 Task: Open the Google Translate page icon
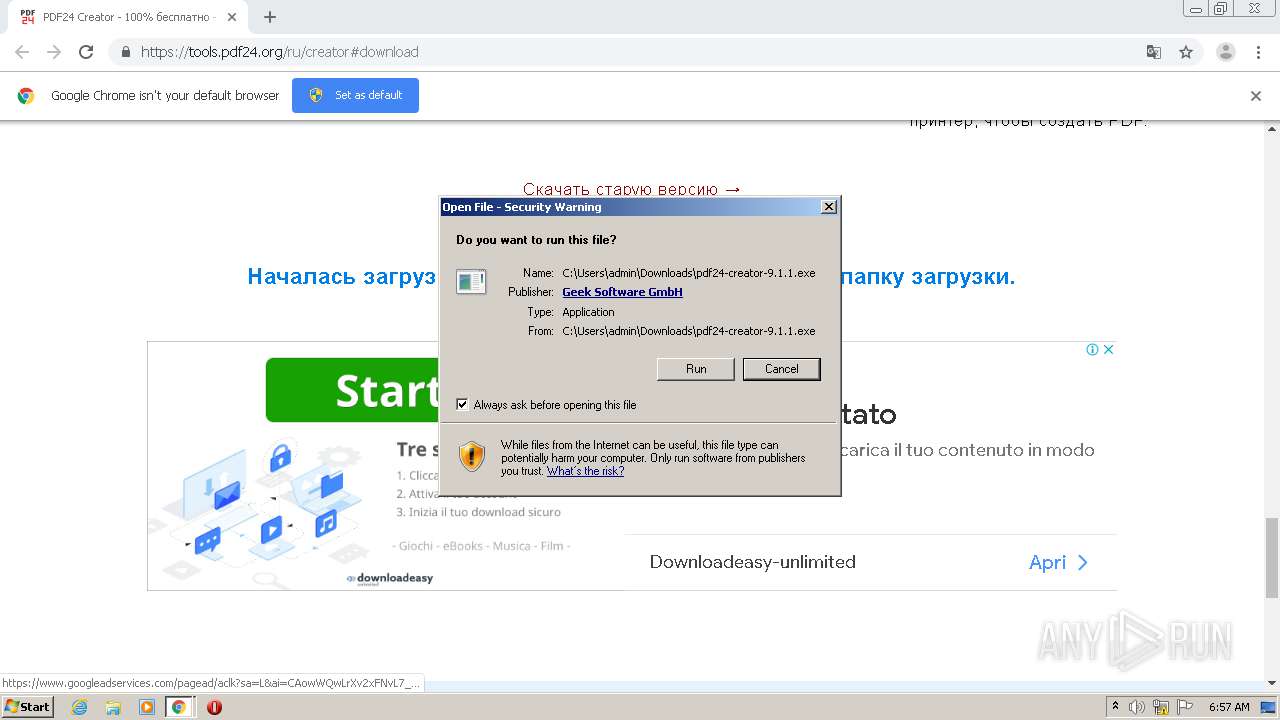point(1153,52)
